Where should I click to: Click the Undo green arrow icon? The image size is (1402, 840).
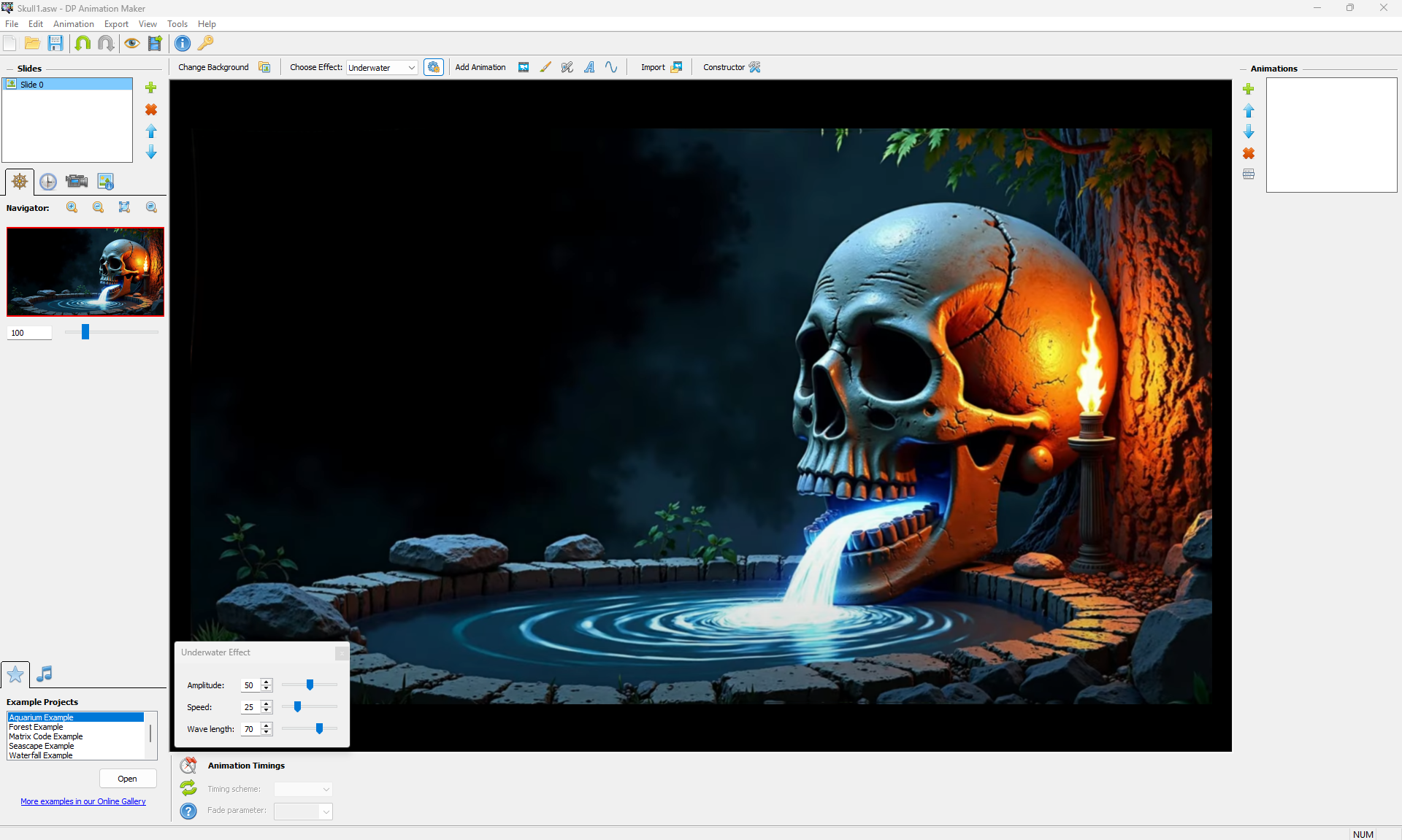click(x=83, y=43)
